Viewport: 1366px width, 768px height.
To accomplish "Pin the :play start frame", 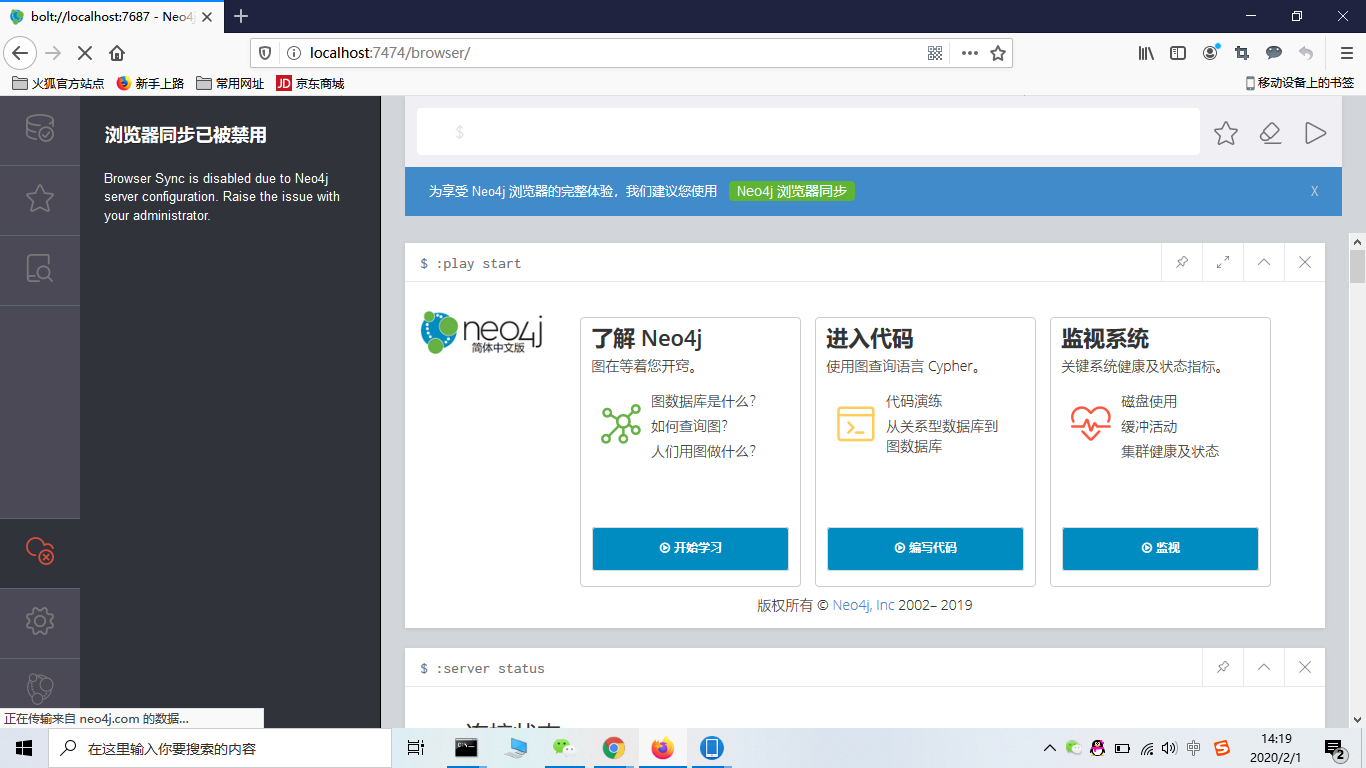I will (1182, 263).
